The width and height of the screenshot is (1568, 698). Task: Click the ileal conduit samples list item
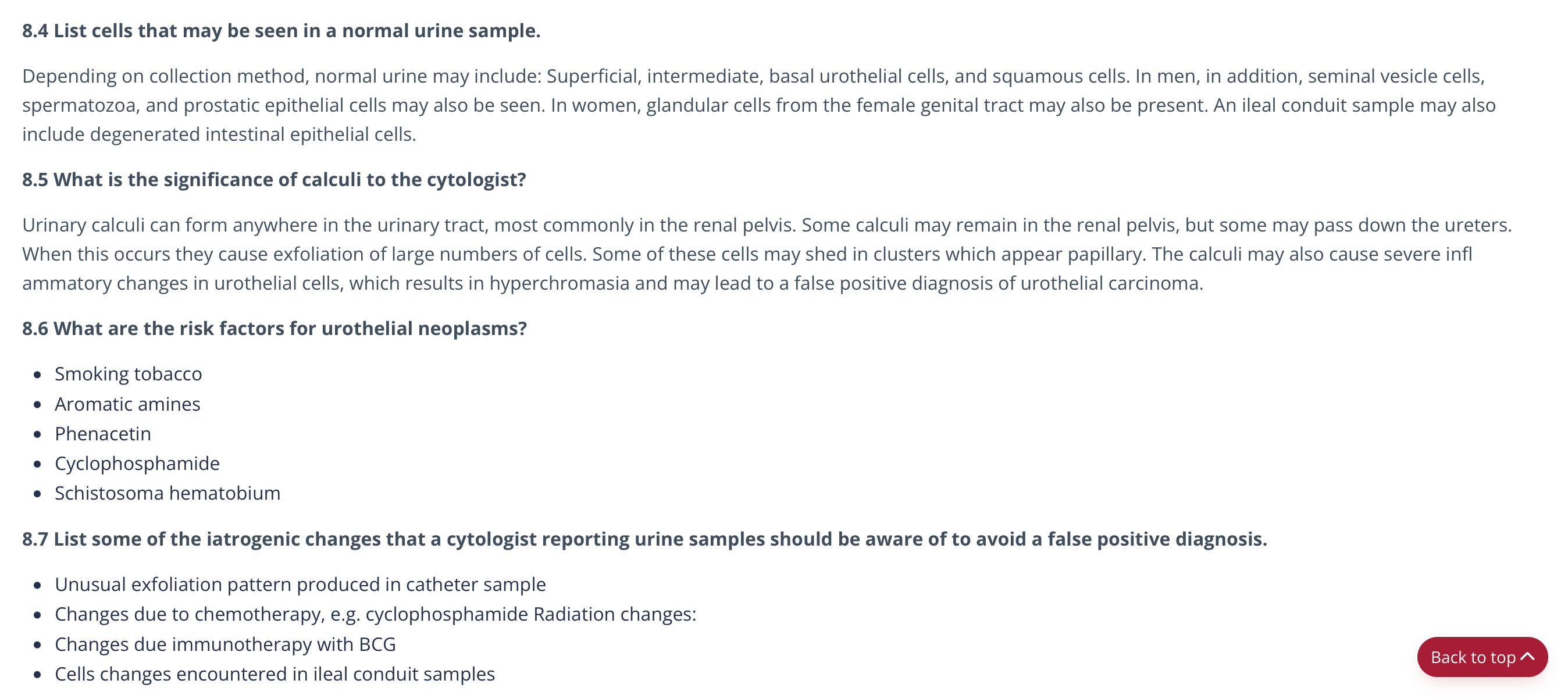pyautogui.click(x=275, y=674)
